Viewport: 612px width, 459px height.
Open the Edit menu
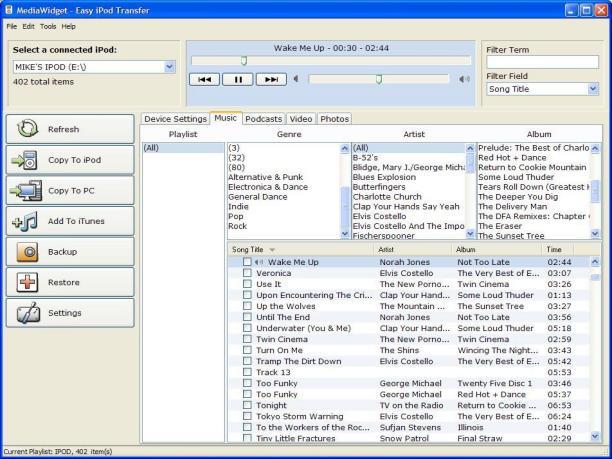point(28,27)
